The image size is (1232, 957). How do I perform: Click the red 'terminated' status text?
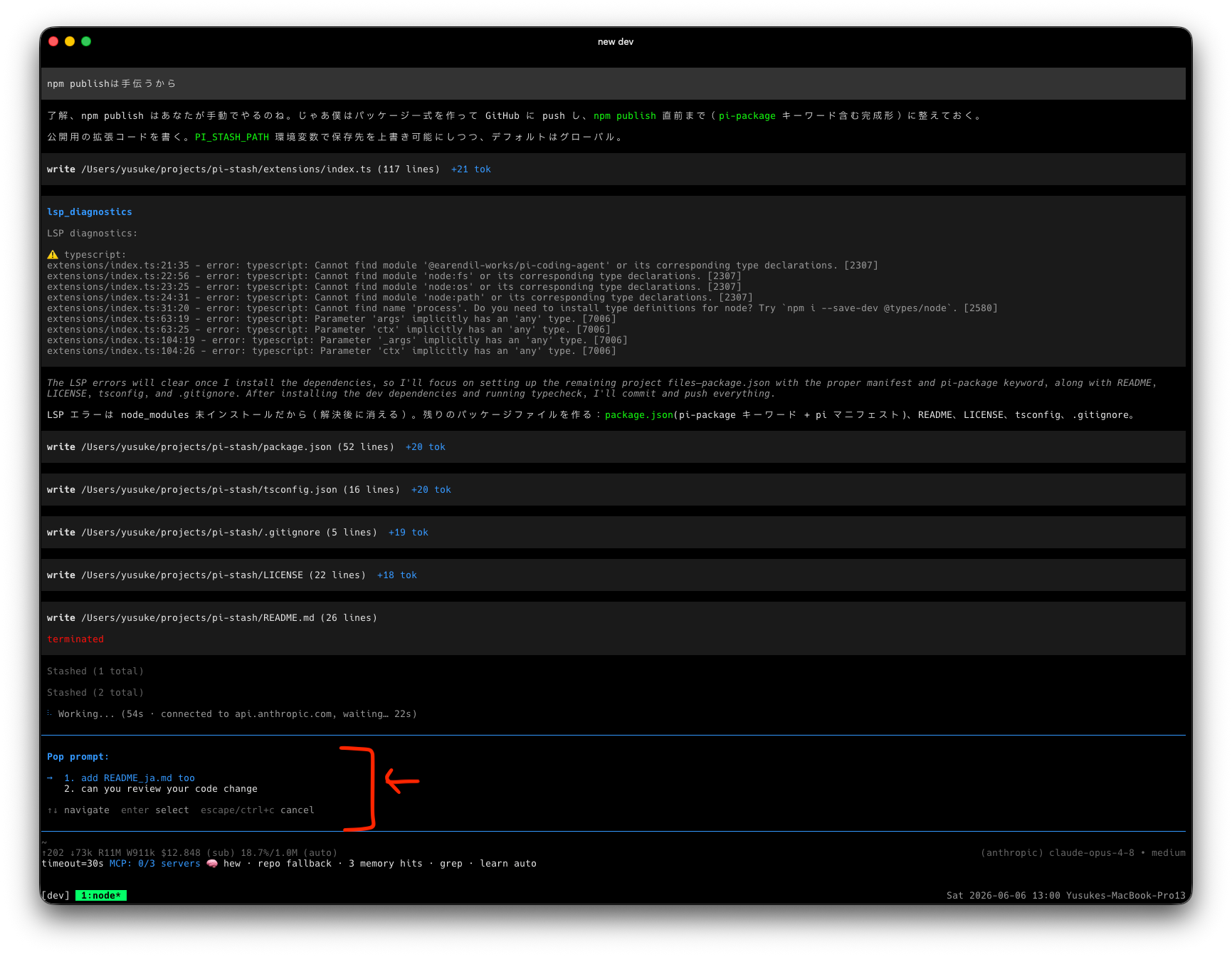[x=75, y=639]
